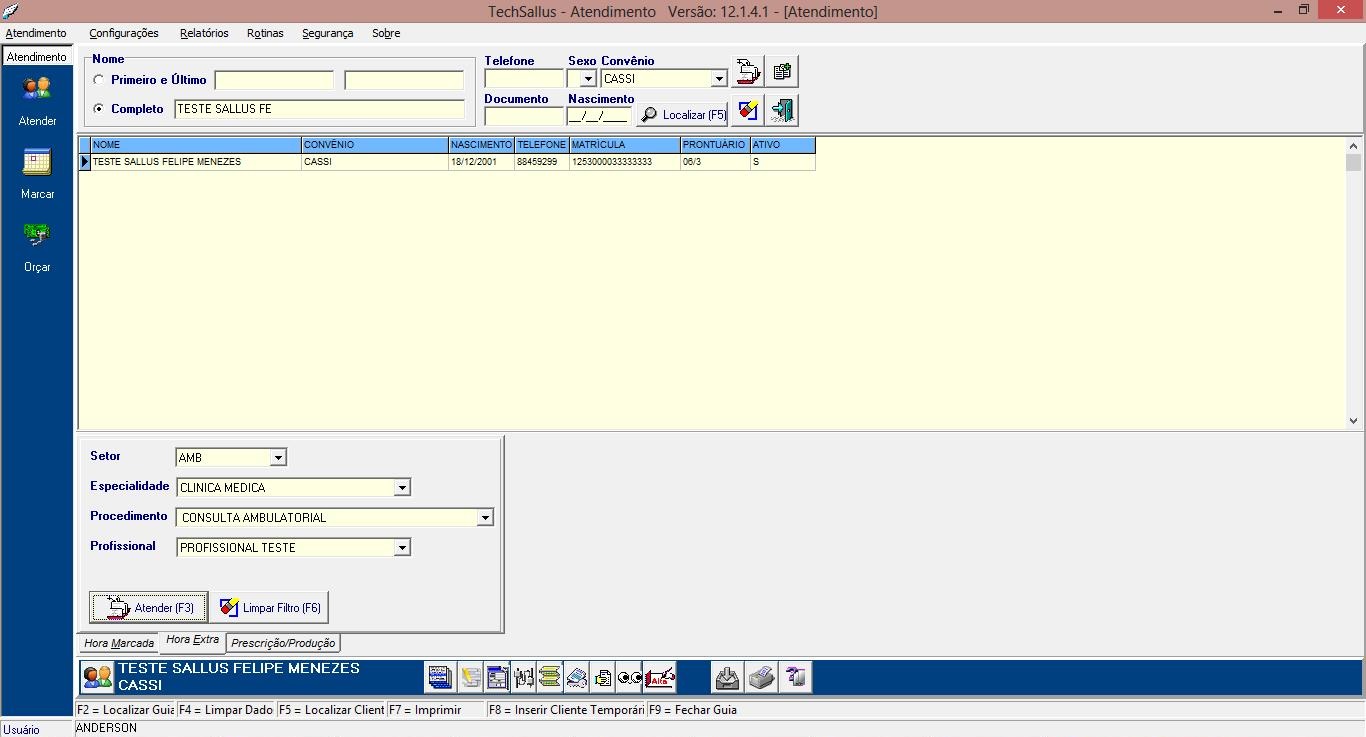Click the first-name field beside Primeiro e Último

tap(274, 80)
